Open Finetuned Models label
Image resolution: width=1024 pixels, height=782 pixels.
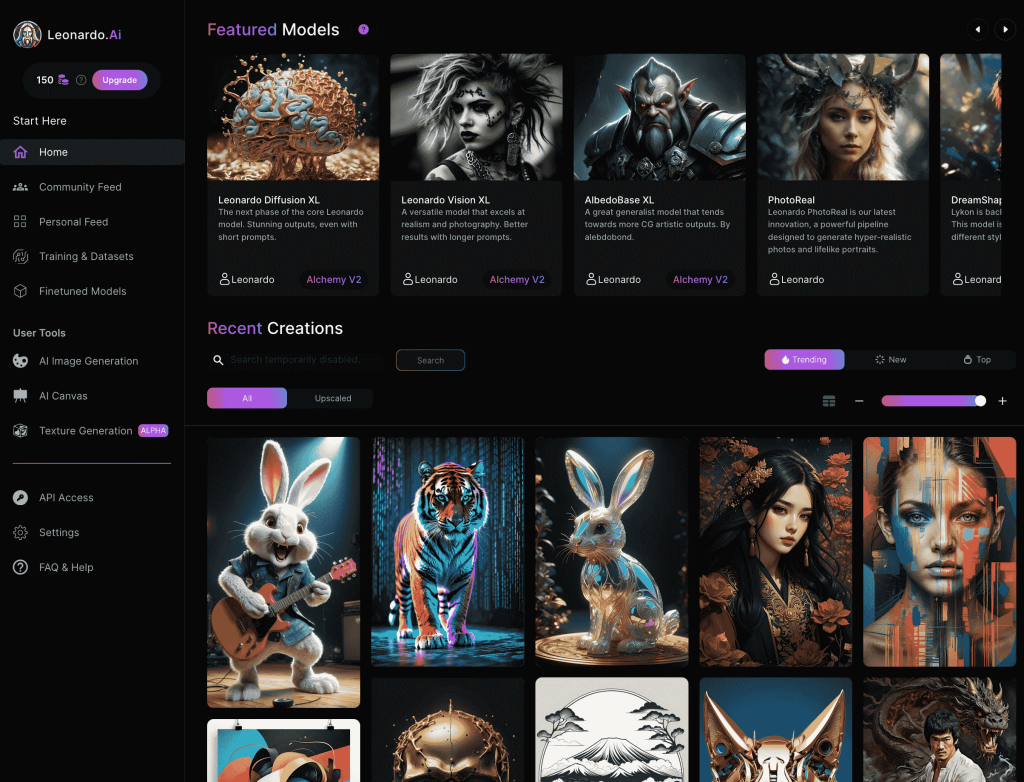coord(83,291)
